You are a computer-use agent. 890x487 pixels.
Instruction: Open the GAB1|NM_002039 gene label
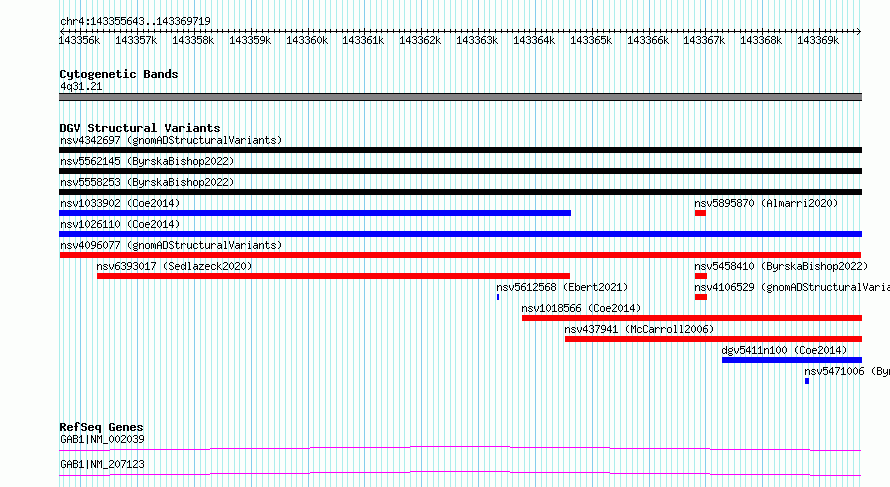pyautogui.click(x=102, y=439)
